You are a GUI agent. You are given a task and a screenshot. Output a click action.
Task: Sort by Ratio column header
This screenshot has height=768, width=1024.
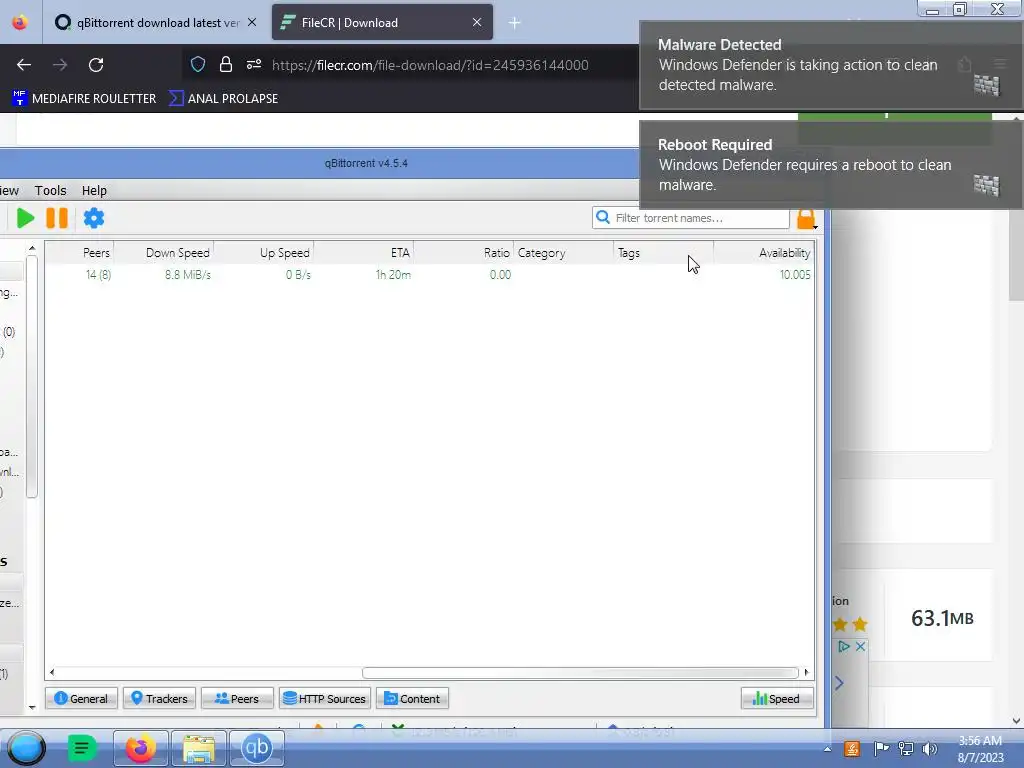(464, 253)
